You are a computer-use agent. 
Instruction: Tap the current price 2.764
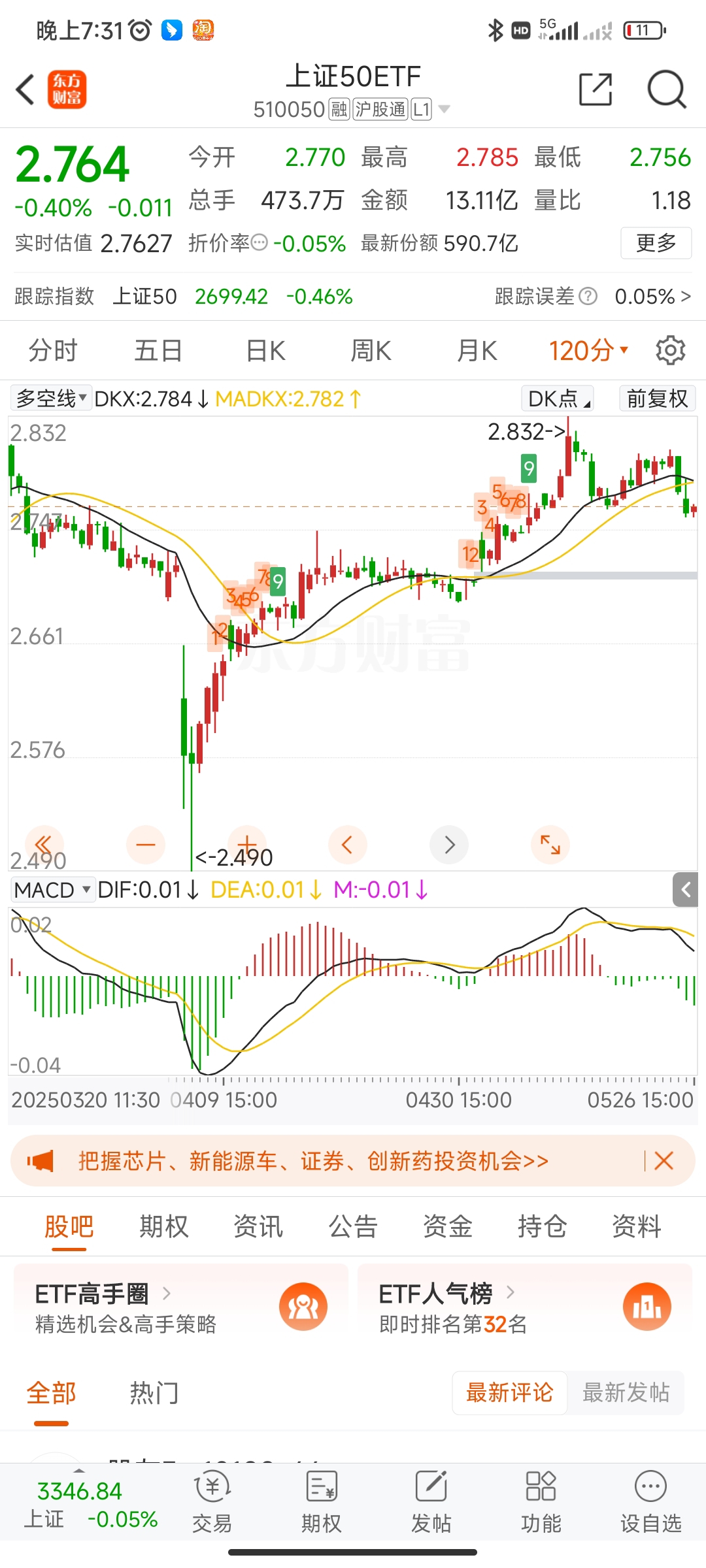pos(73,165)
